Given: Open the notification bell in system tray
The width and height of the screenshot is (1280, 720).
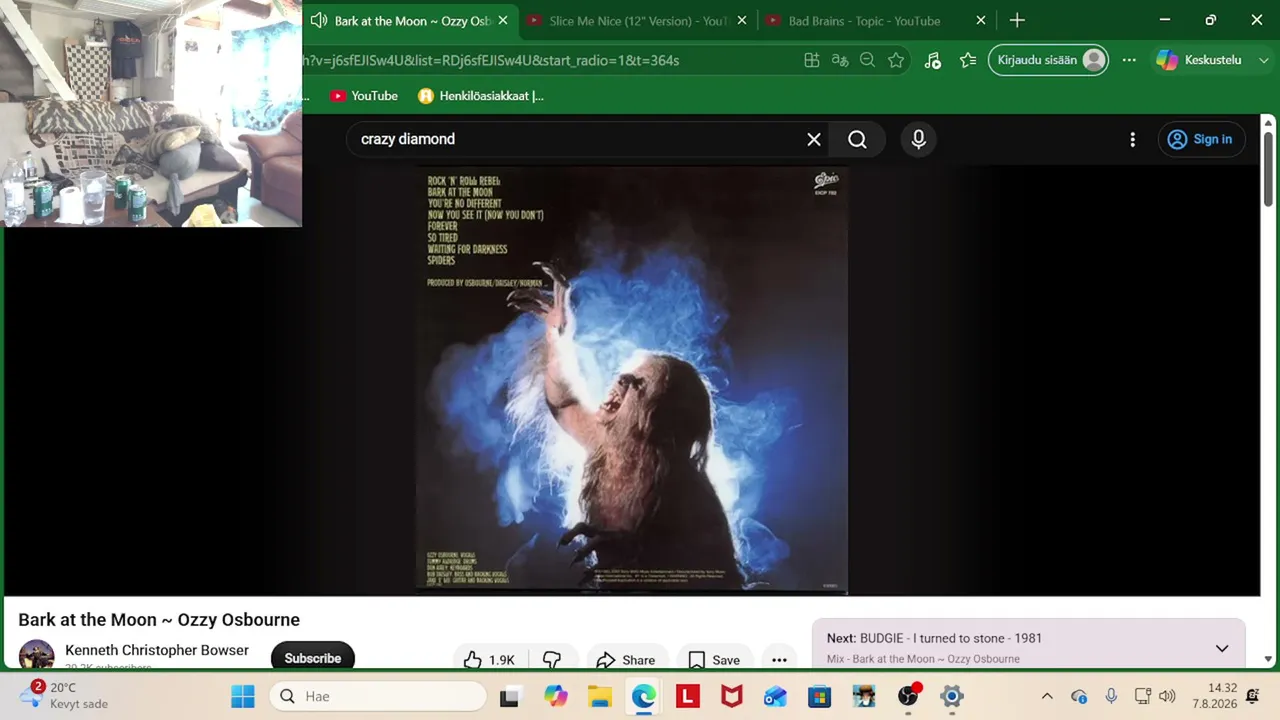Looking at the screenshot, I should point(1252,696).
